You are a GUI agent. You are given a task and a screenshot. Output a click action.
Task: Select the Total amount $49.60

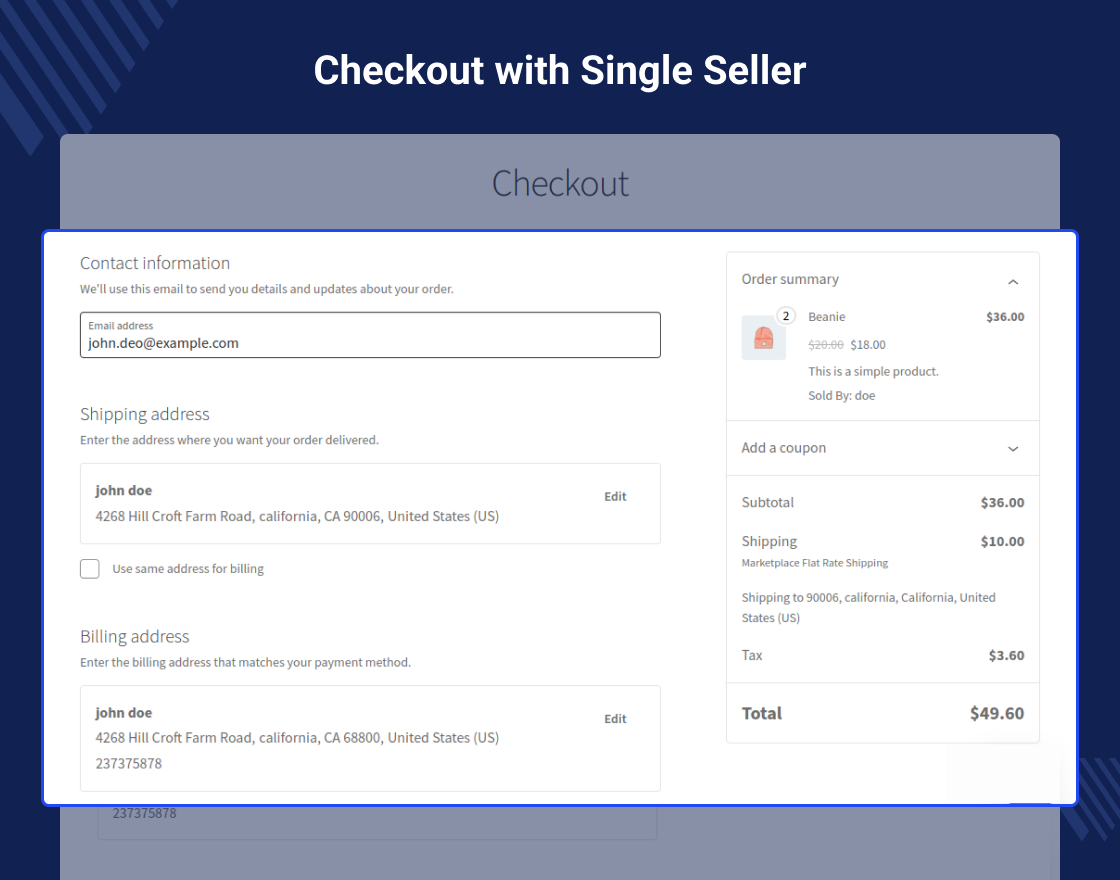click(997, 713)
